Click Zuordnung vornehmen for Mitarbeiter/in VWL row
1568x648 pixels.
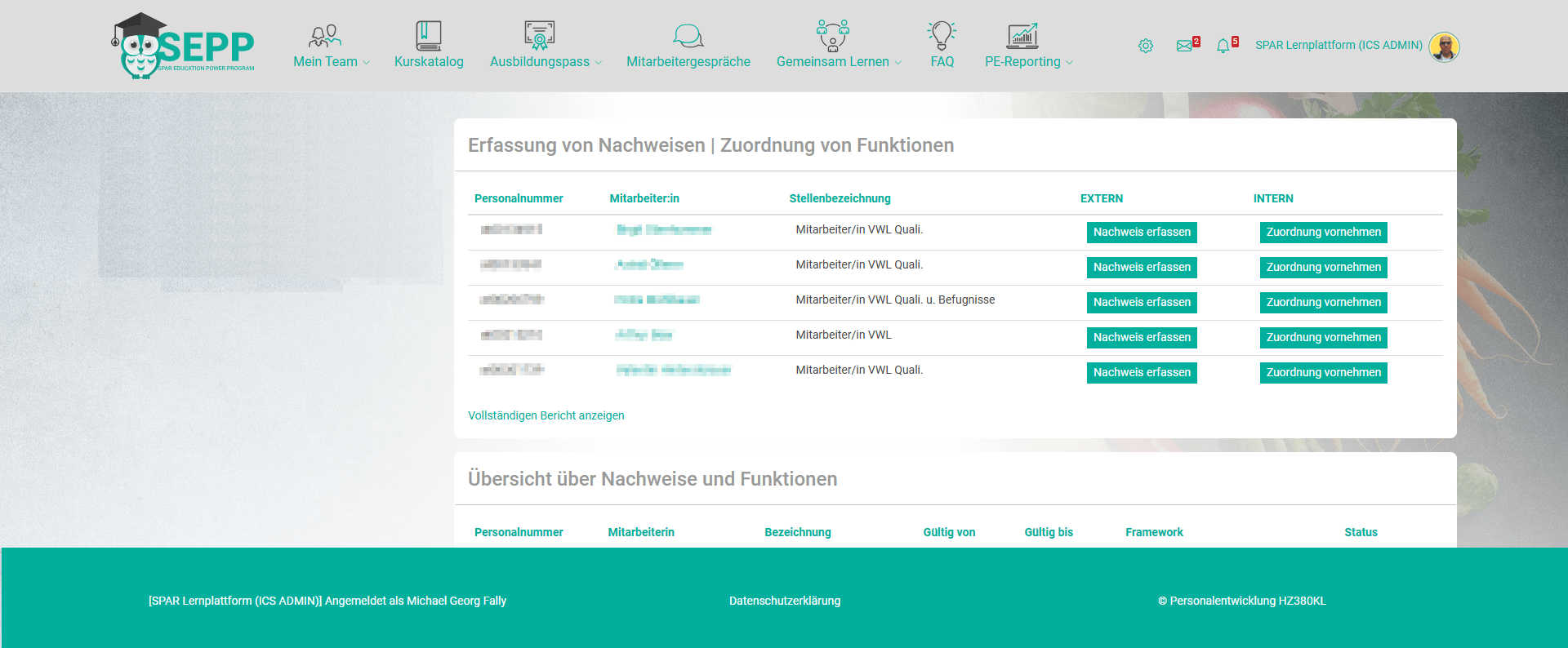click(1323, 338)
